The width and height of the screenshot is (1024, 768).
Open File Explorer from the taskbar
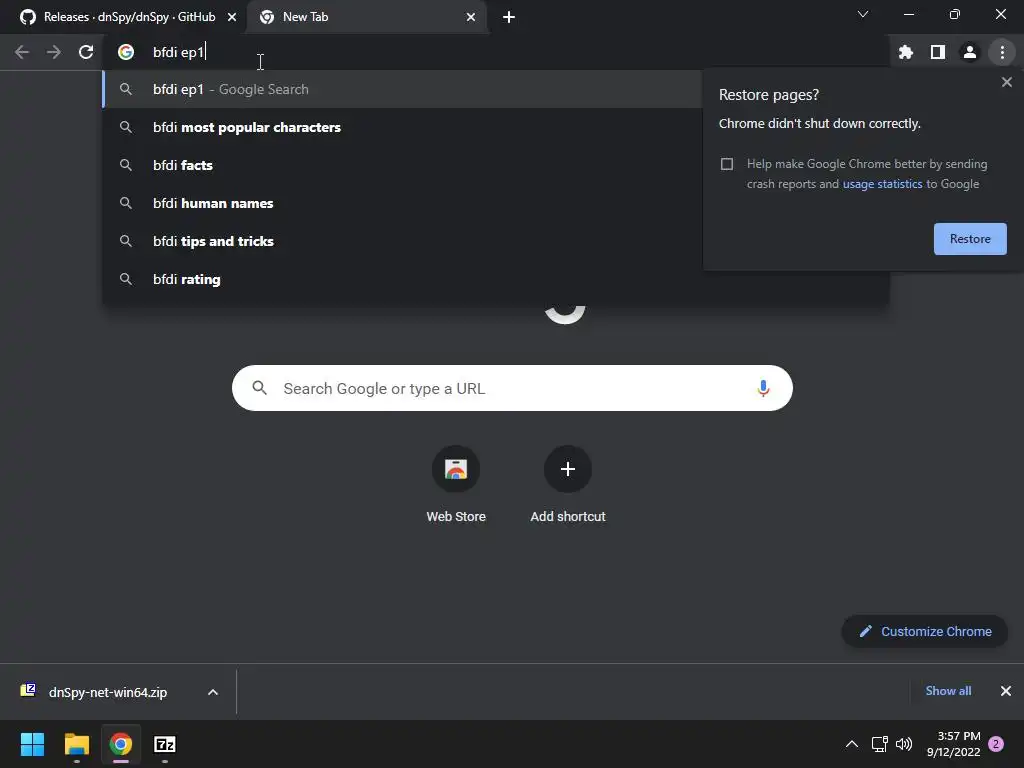click(x=76, y=744)
